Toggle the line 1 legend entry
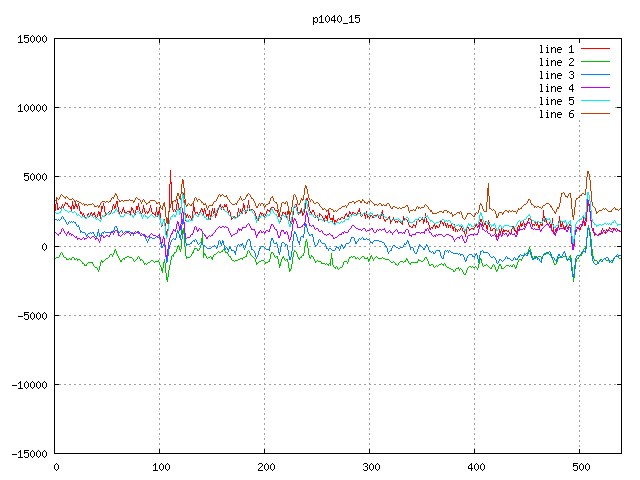Image resolution: width=640 pixels, height=480 pixels. [557, 49]
